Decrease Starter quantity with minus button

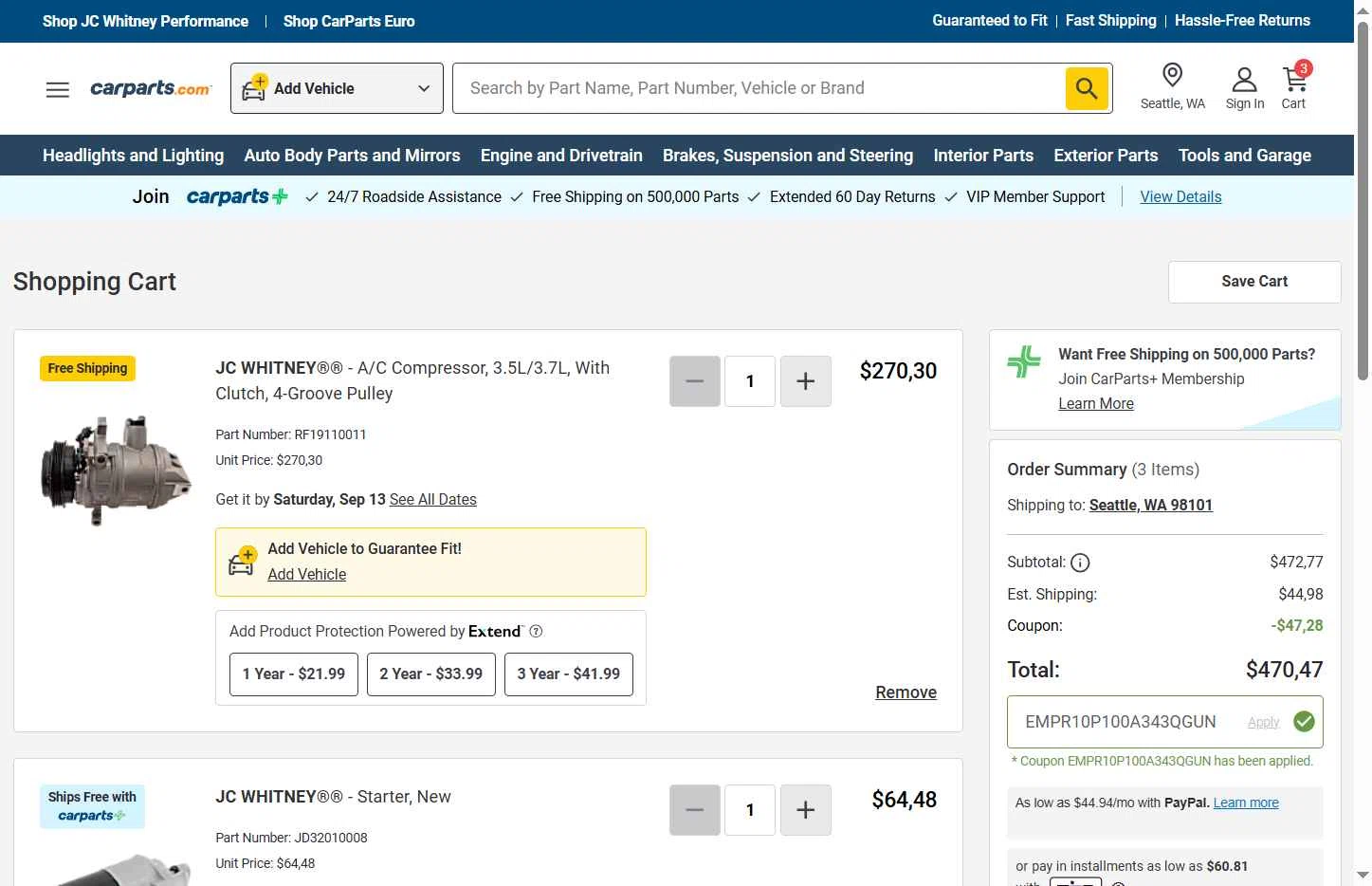pyautogui.click(x=695, y=810)
